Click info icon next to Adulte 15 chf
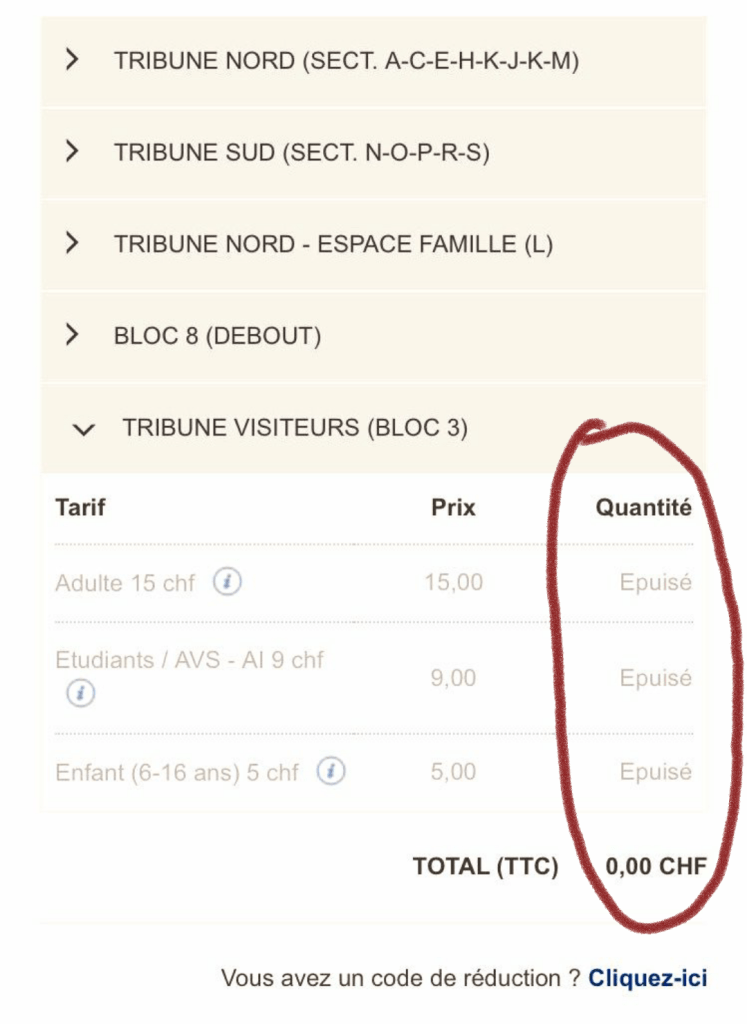Viewport: 747px width, 1024px height. (227, 582)
